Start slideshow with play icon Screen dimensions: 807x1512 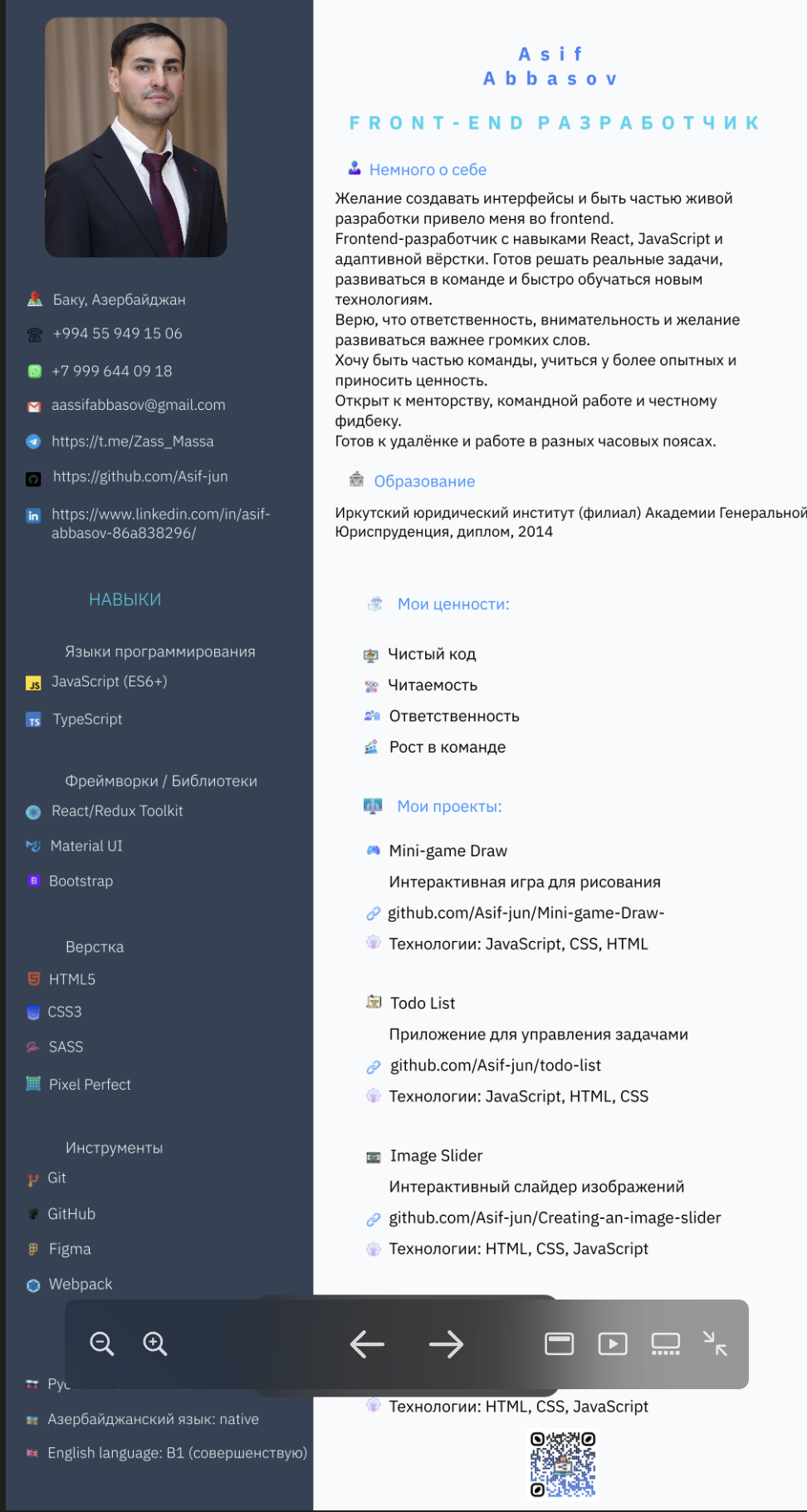[x=613, y=1344]
